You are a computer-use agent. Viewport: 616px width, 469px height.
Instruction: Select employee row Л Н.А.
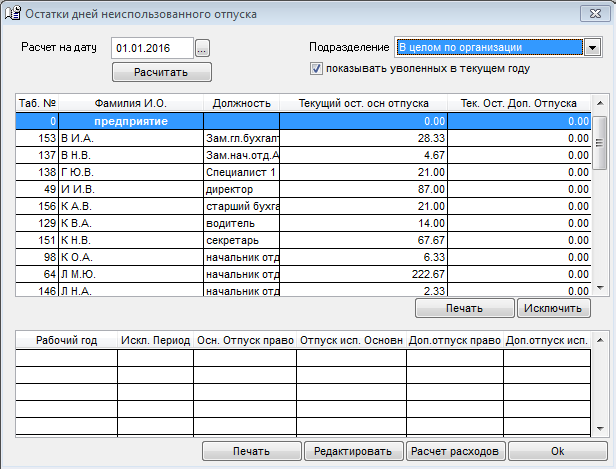pyautogui.click(x=303, y=290)
